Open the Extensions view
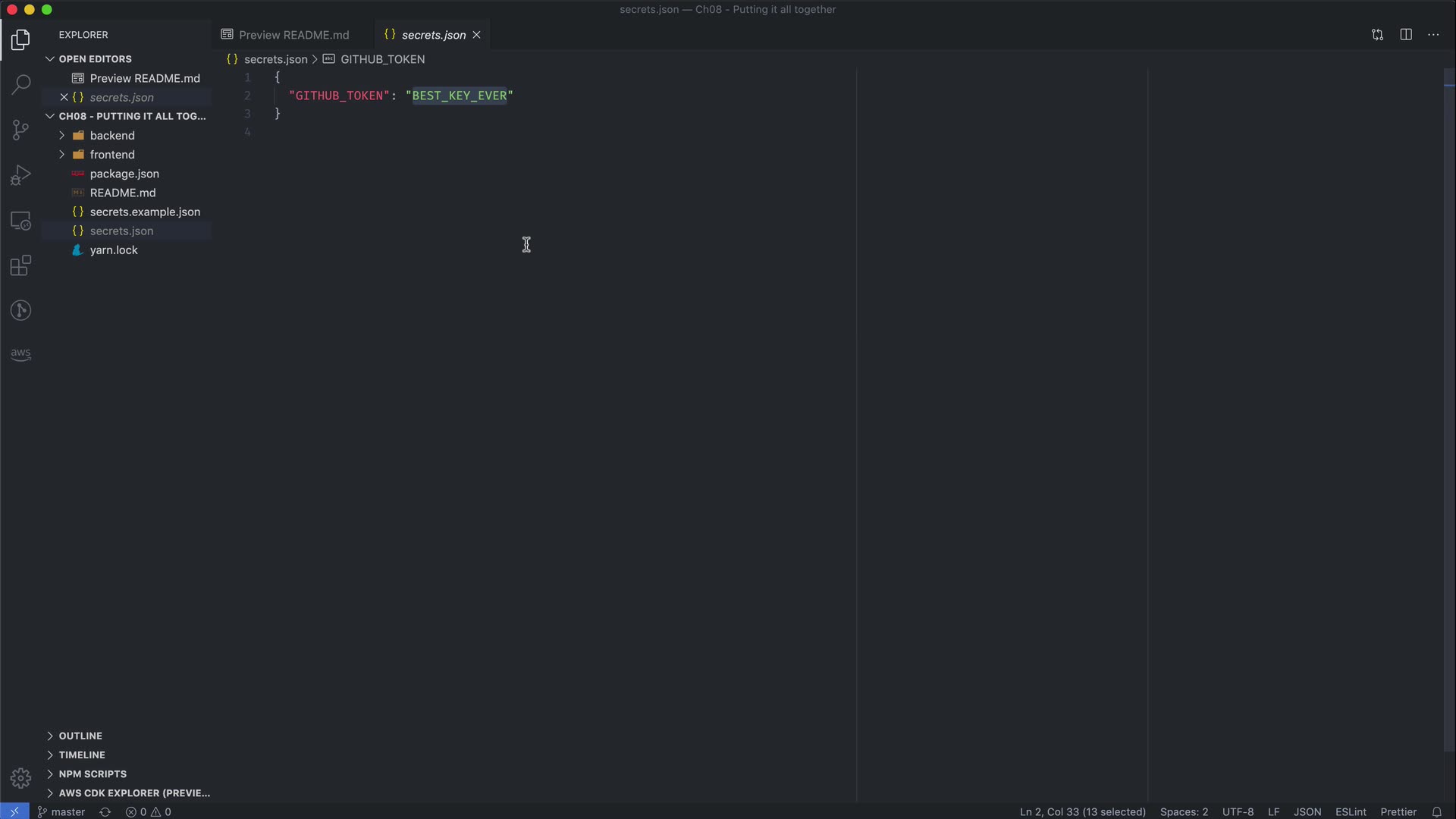The image size is (1456, 819). [x=21, y=265]
